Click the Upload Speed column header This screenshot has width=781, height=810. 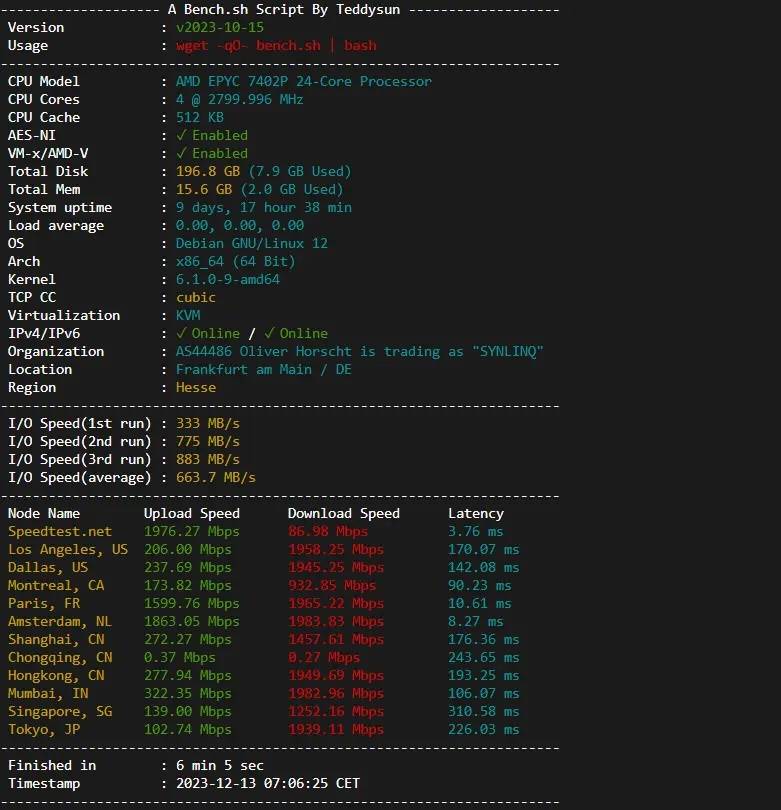click(192, 513)
